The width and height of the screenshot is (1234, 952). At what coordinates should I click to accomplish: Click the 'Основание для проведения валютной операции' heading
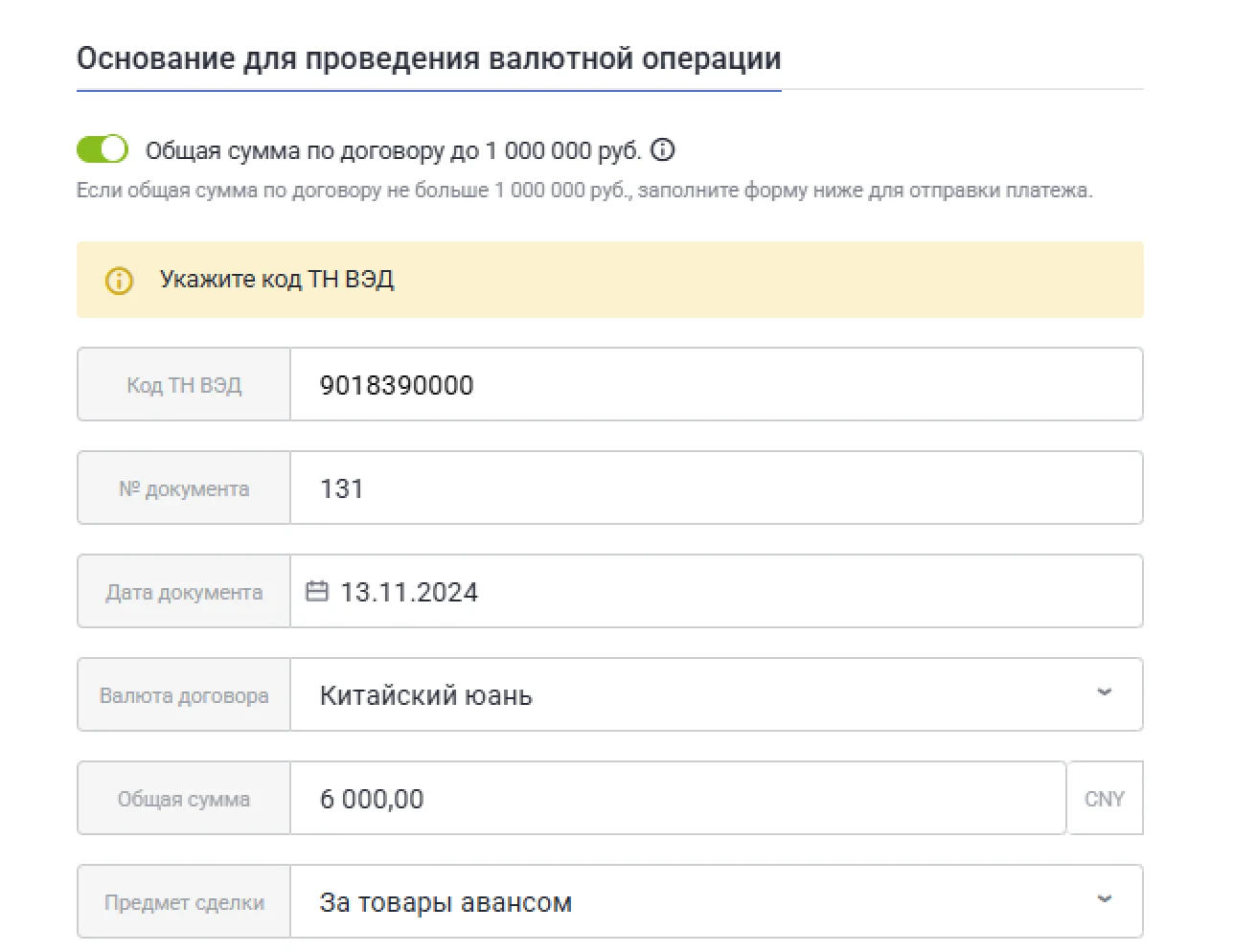(428, 59)
